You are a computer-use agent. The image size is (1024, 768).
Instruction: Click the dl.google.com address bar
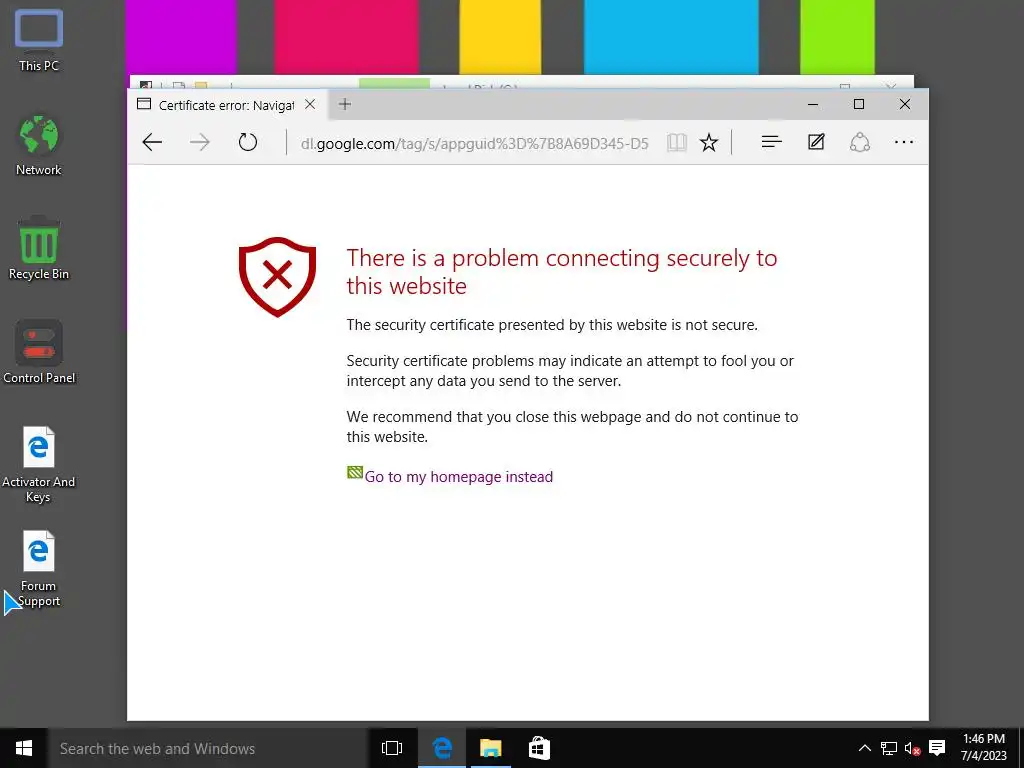point(475,143)
